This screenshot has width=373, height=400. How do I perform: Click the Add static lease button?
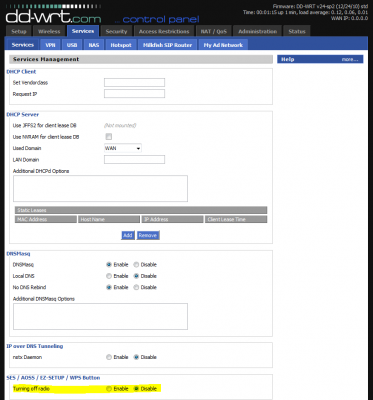128,235
